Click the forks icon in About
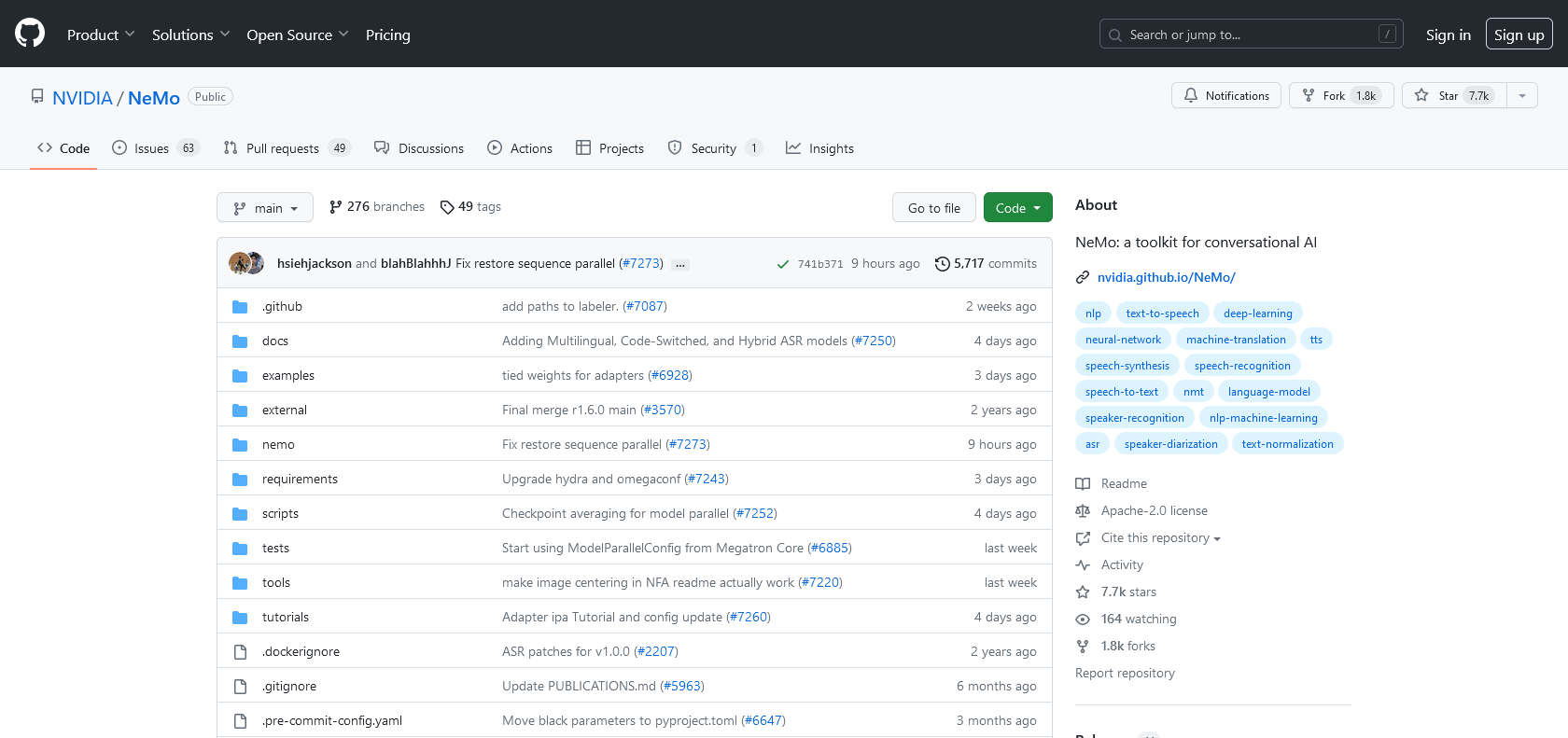 tap(1083, 646)
